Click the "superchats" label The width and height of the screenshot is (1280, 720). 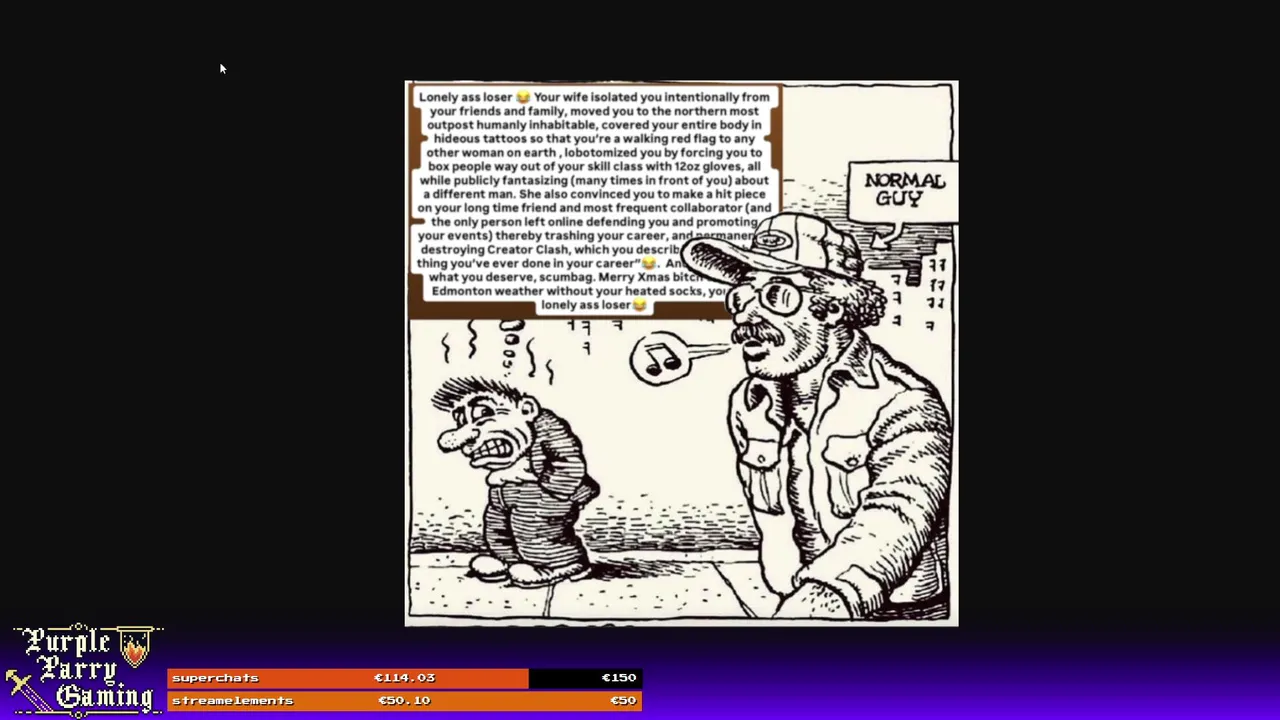(215, 678)
